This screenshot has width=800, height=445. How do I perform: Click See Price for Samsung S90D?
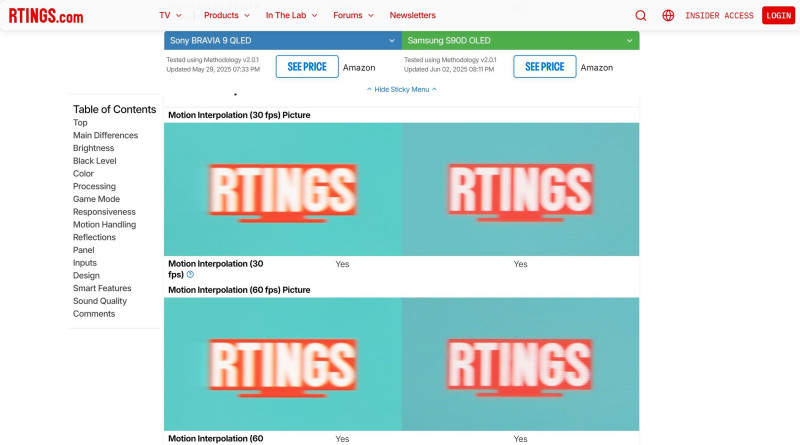[545, 67]
